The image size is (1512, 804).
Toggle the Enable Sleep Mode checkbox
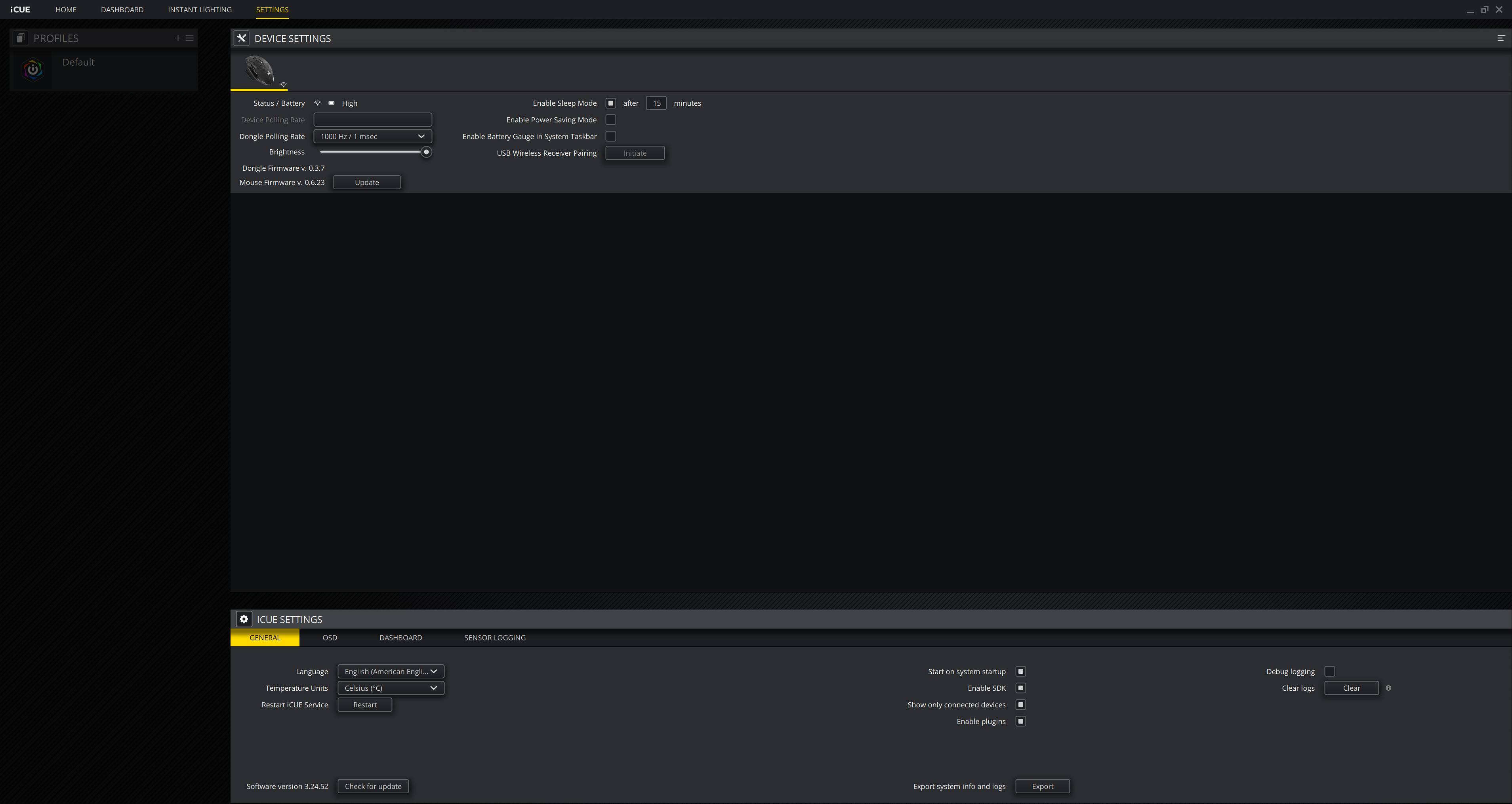tap(610, 103)
